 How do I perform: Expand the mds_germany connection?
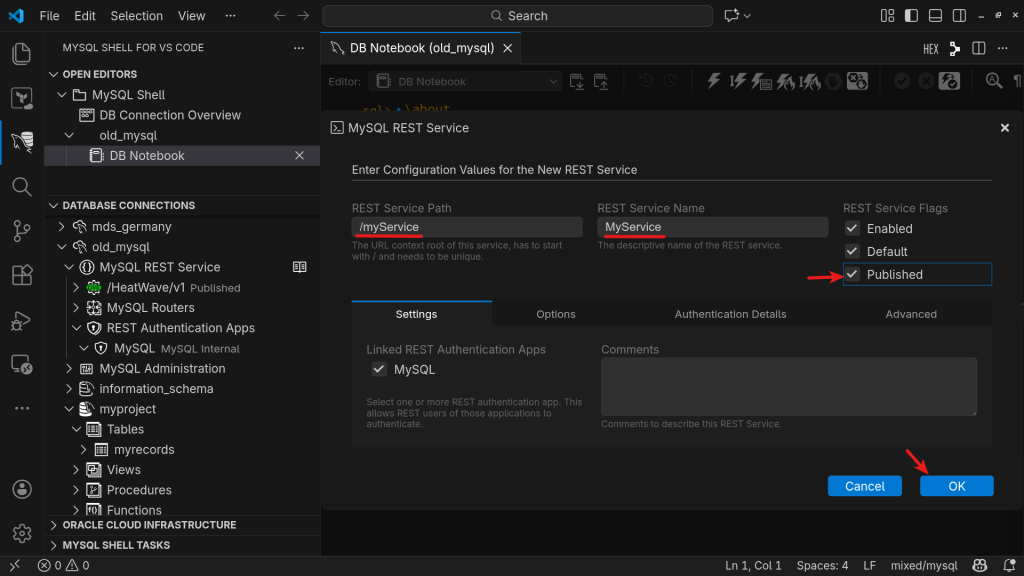pyautogui.click(x=61, y=226)
